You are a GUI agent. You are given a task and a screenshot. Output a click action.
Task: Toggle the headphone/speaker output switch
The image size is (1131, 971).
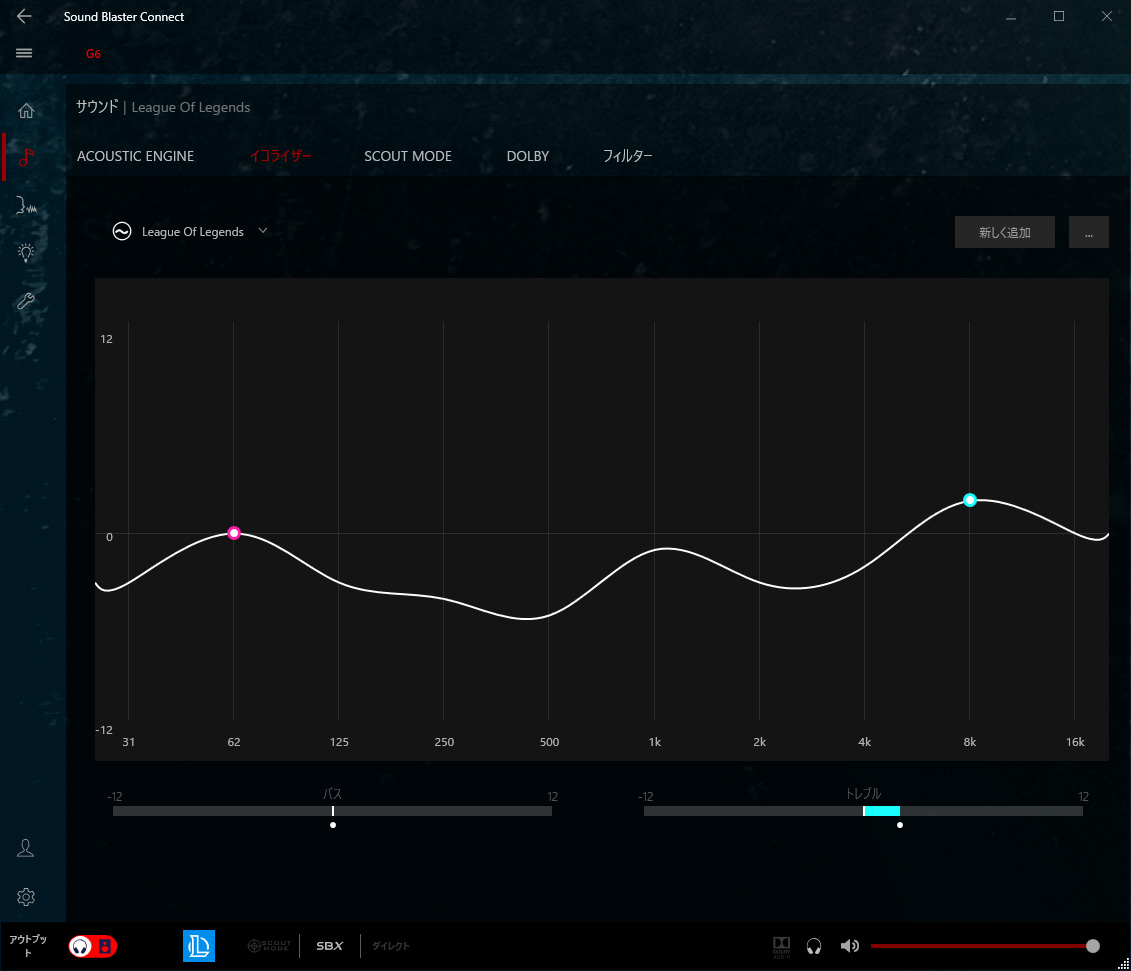click(x=92, y=946)
